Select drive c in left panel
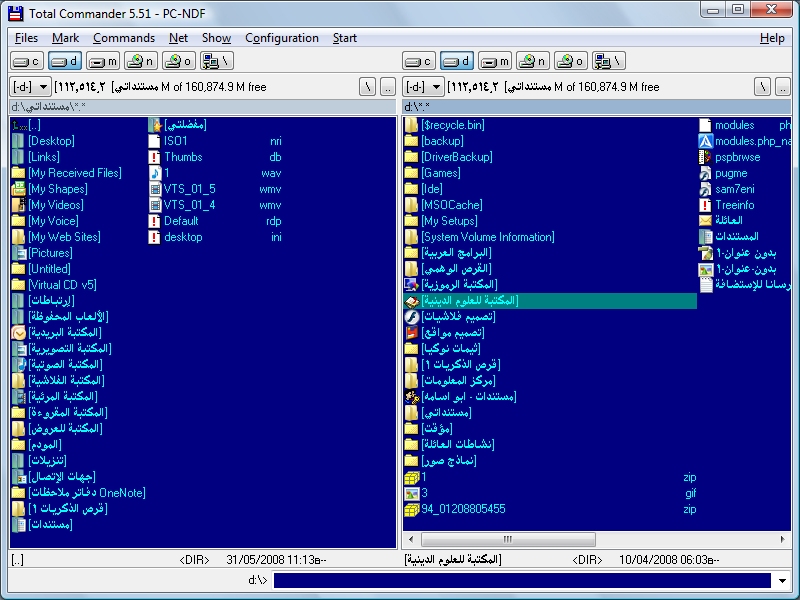 (x=27, y=61)
